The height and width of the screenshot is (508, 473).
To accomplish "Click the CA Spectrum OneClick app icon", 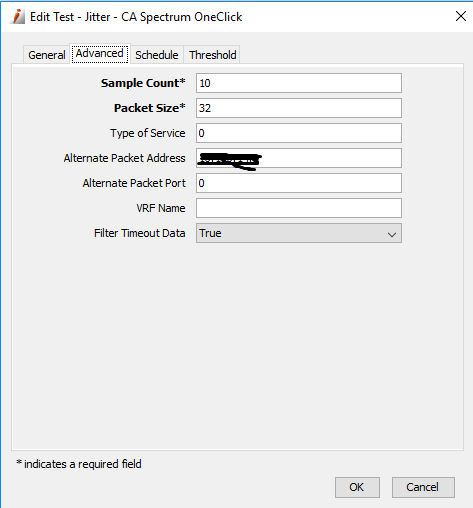I will coord(18,16).
